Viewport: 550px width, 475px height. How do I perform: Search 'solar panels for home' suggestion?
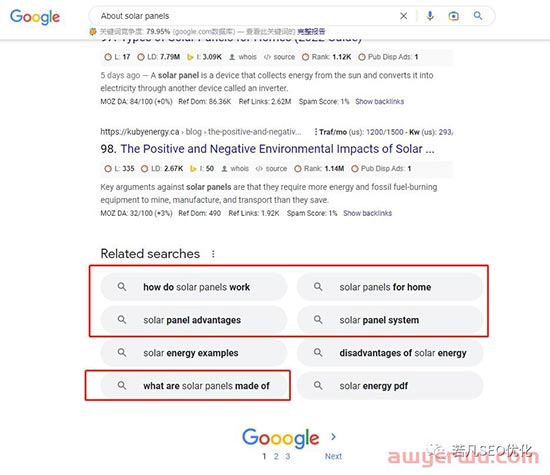390,287
